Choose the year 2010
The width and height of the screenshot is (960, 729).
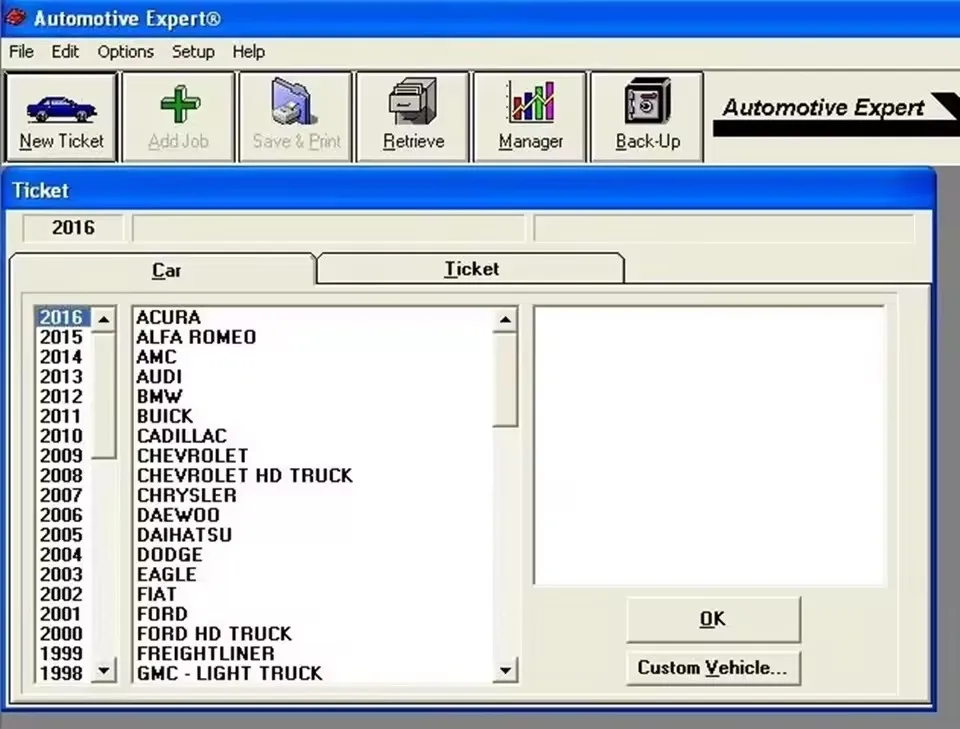[x=62, y=435]
